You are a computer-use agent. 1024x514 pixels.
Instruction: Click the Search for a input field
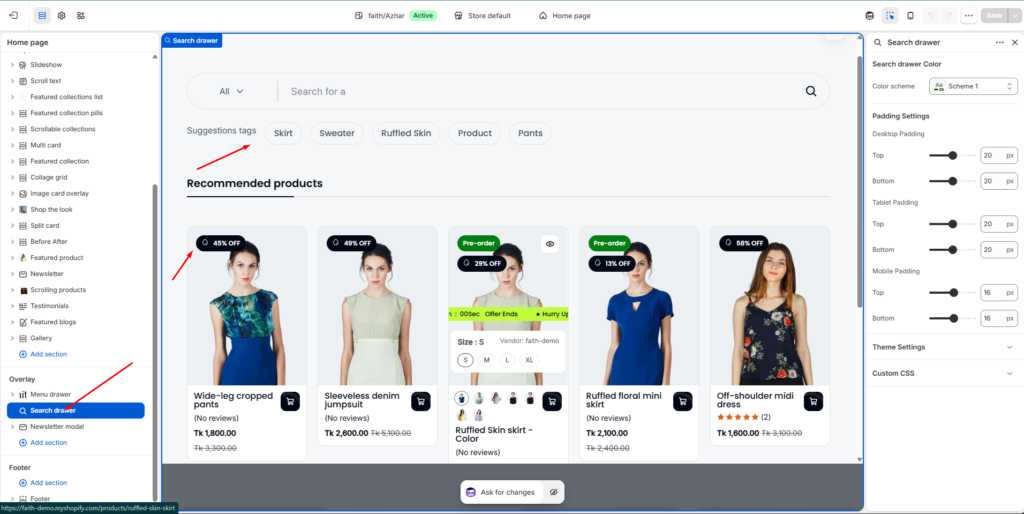[x=539, y=91]
